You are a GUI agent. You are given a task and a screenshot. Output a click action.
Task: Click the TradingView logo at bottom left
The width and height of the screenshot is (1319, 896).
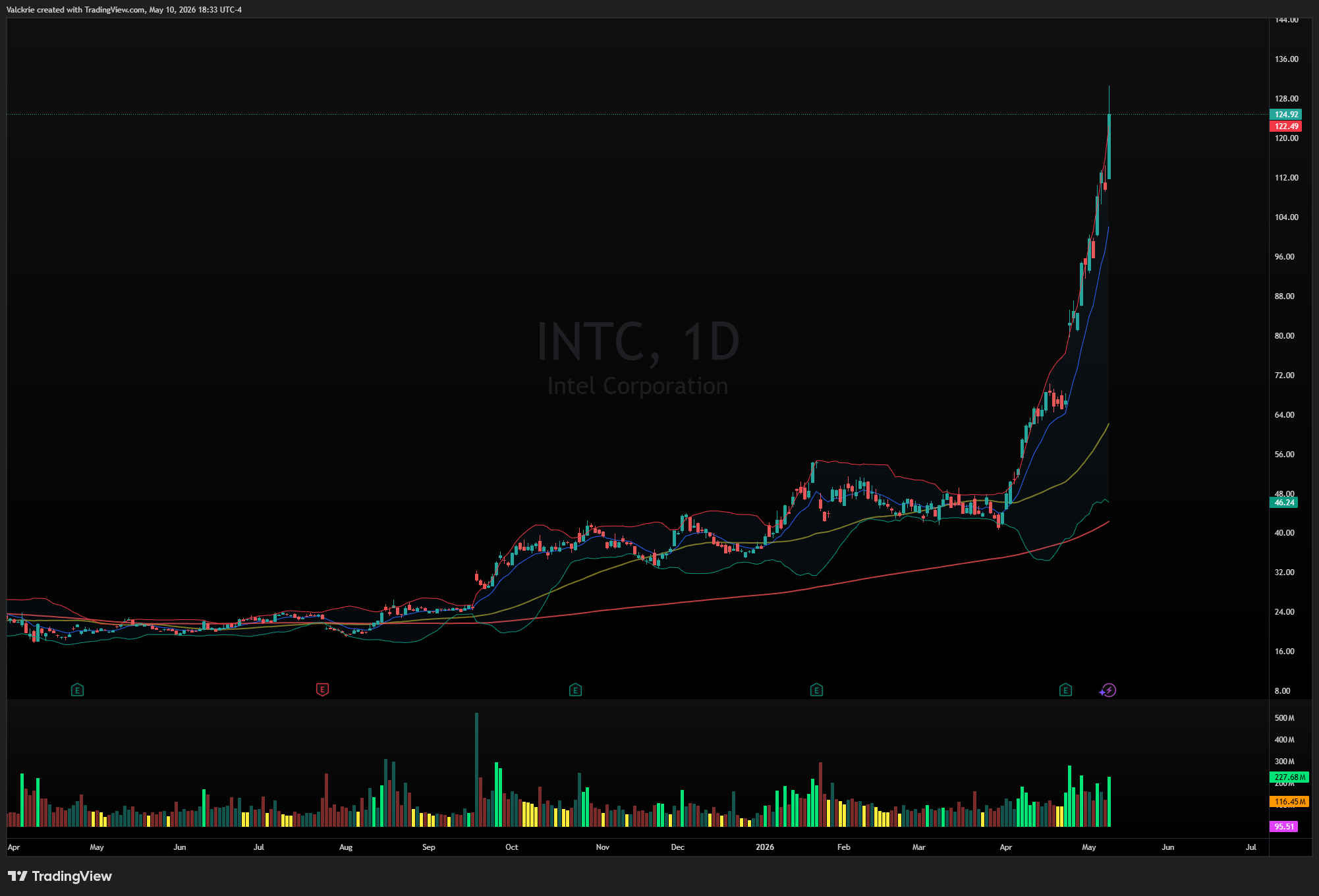[60, 876]
